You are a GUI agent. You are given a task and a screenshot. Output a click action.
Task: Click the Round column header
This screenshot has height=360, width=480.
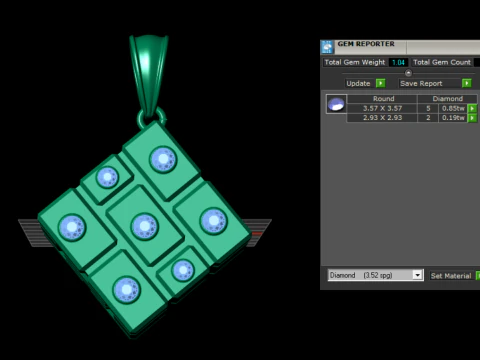(383, 99)
